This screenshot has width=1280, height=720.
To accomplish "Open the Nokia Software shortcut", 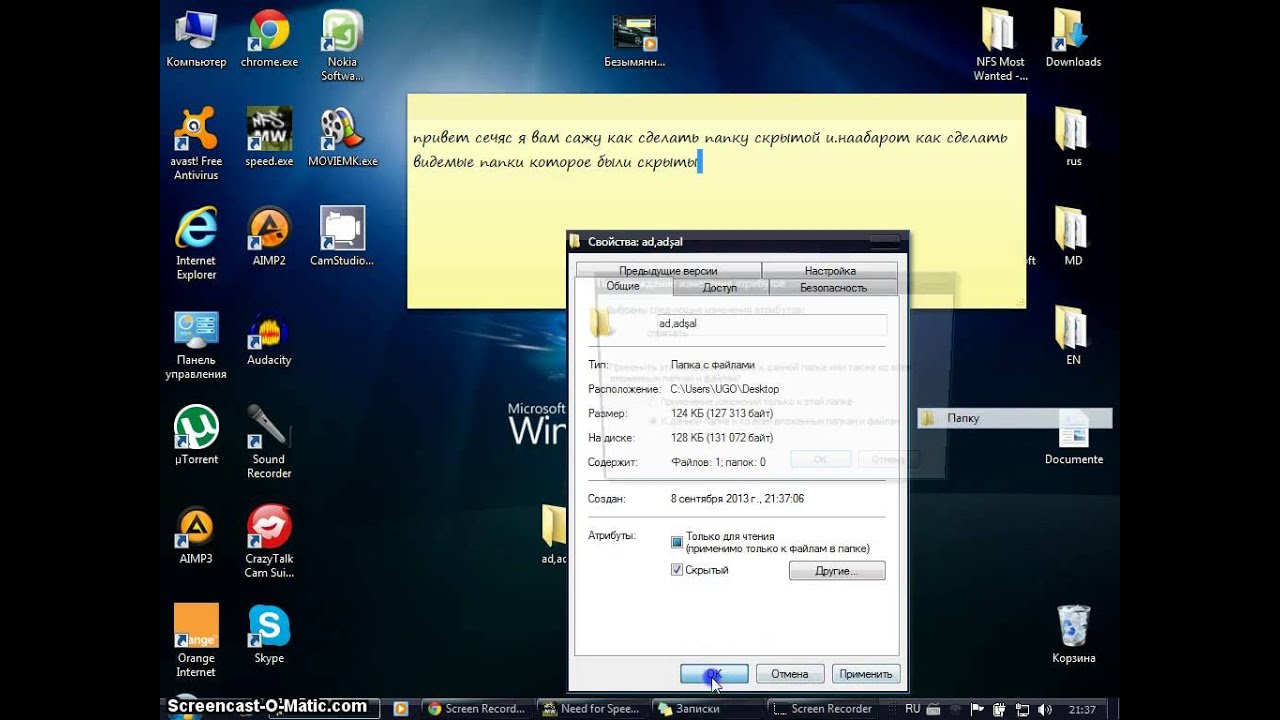I will (342, 46).
